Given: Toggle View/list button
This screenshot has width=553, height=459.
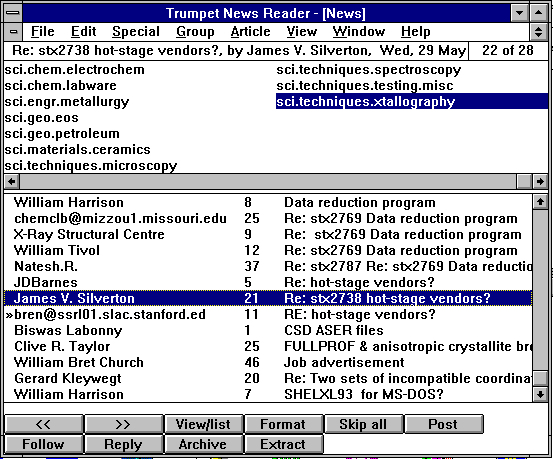Looking at the screenshot, I should click(x=203, y=424).
